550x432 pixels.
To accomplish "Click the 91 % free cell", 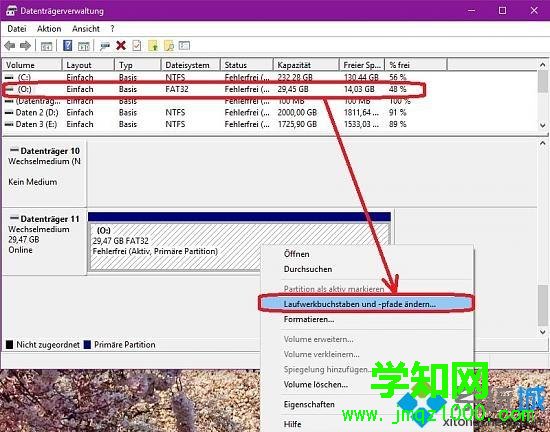I will coord(398,113).
